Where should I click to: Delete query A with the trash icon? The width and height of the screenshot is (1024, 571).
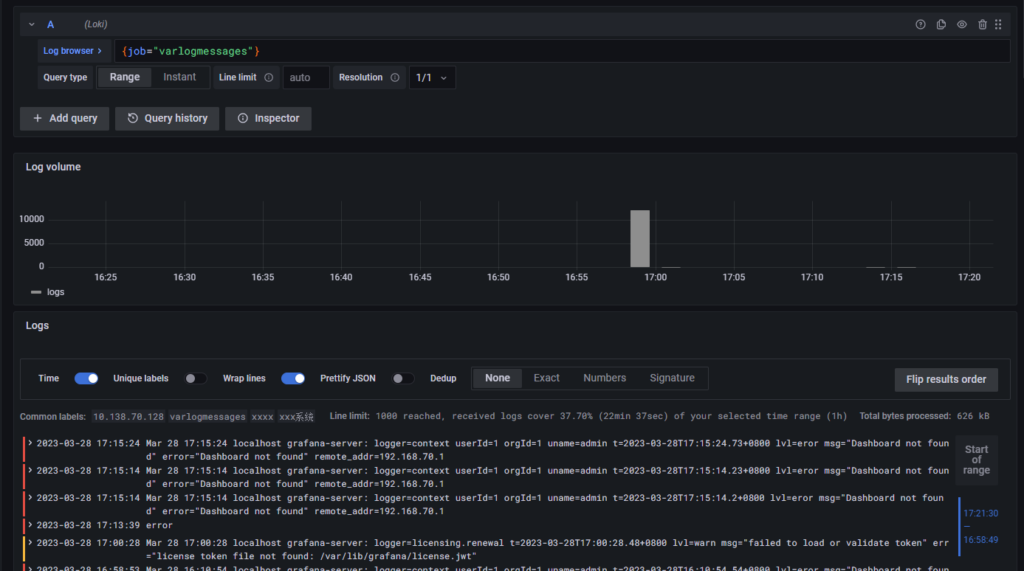[982, 24]
